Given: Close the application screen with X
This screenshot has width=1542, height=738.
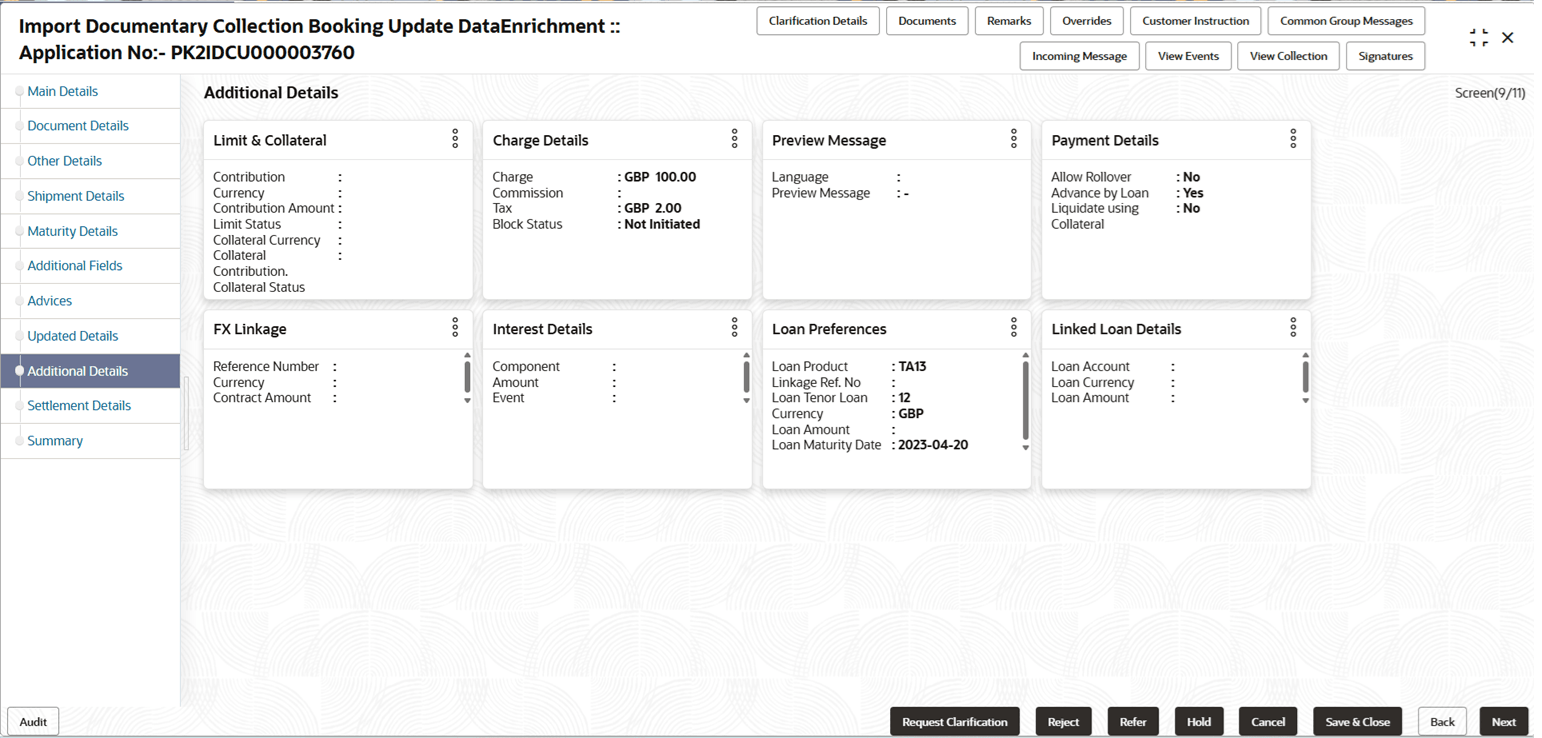Looking at the screenshot, I should coord(1508,38).
